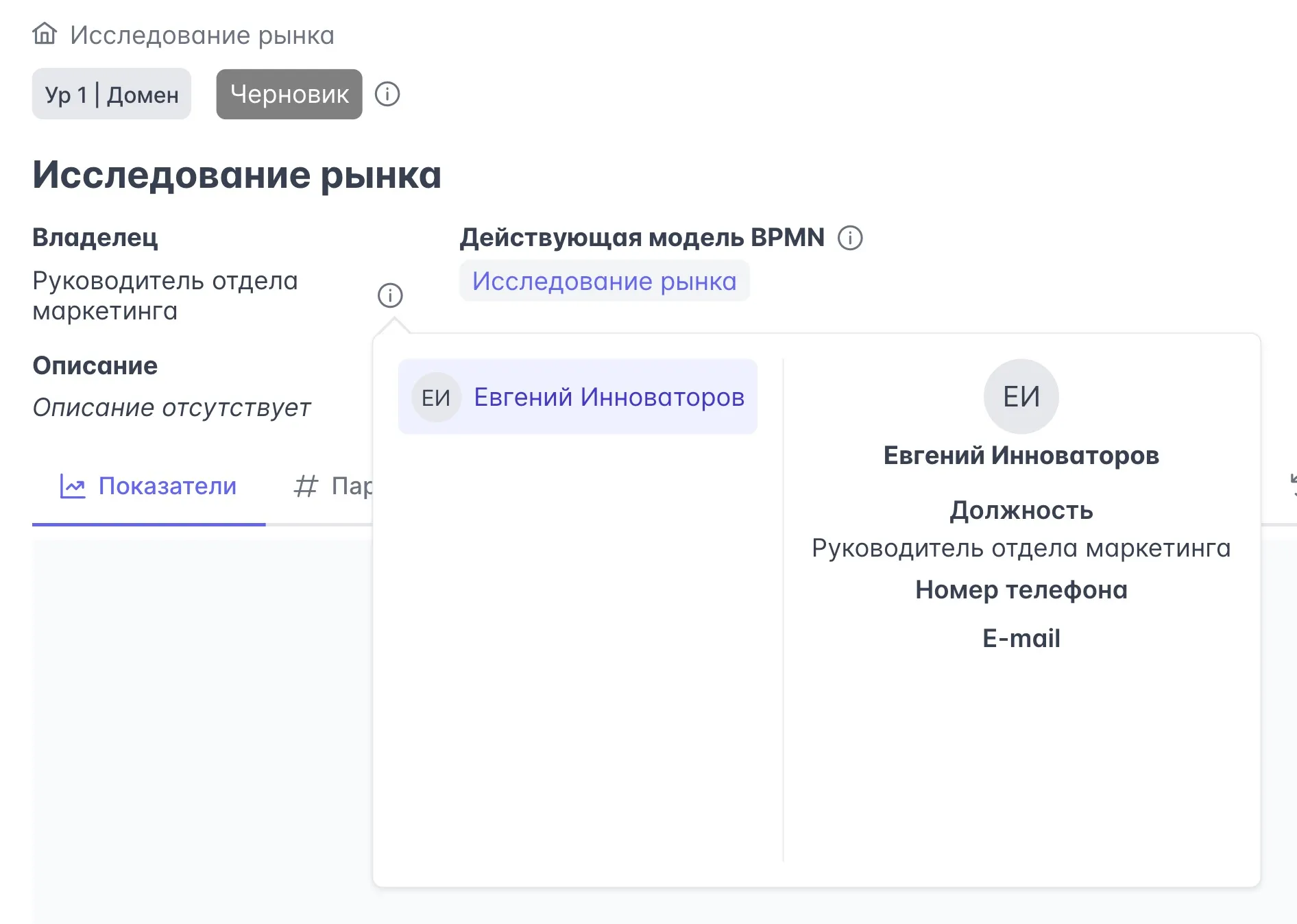The width and height of the screenshot is (1297, 924).
Task: Click Евгений Инноваторов name in profile card
Action: pos(1021,456)
